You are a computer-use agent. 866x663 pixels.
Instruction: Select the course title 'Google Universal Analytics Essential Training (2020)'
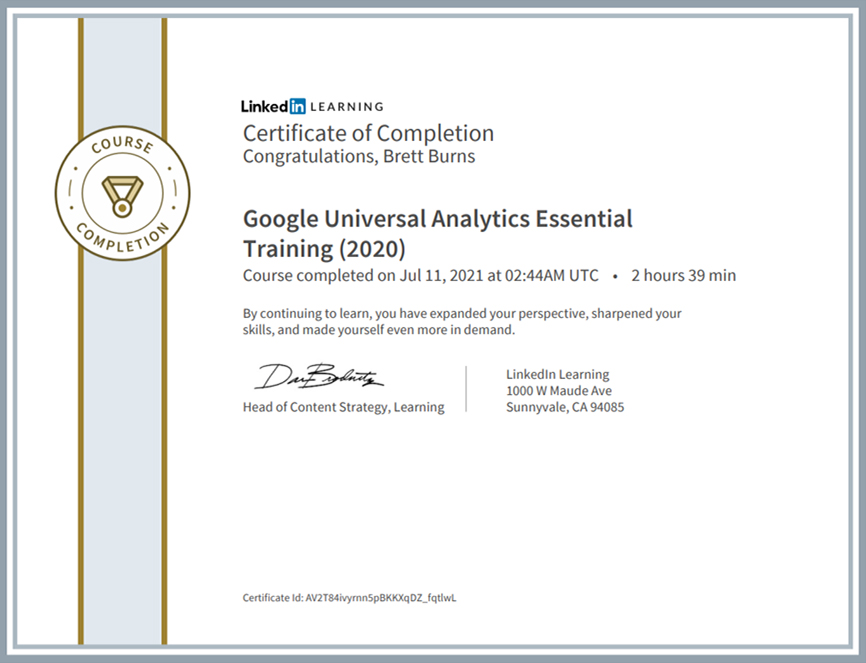437,234
